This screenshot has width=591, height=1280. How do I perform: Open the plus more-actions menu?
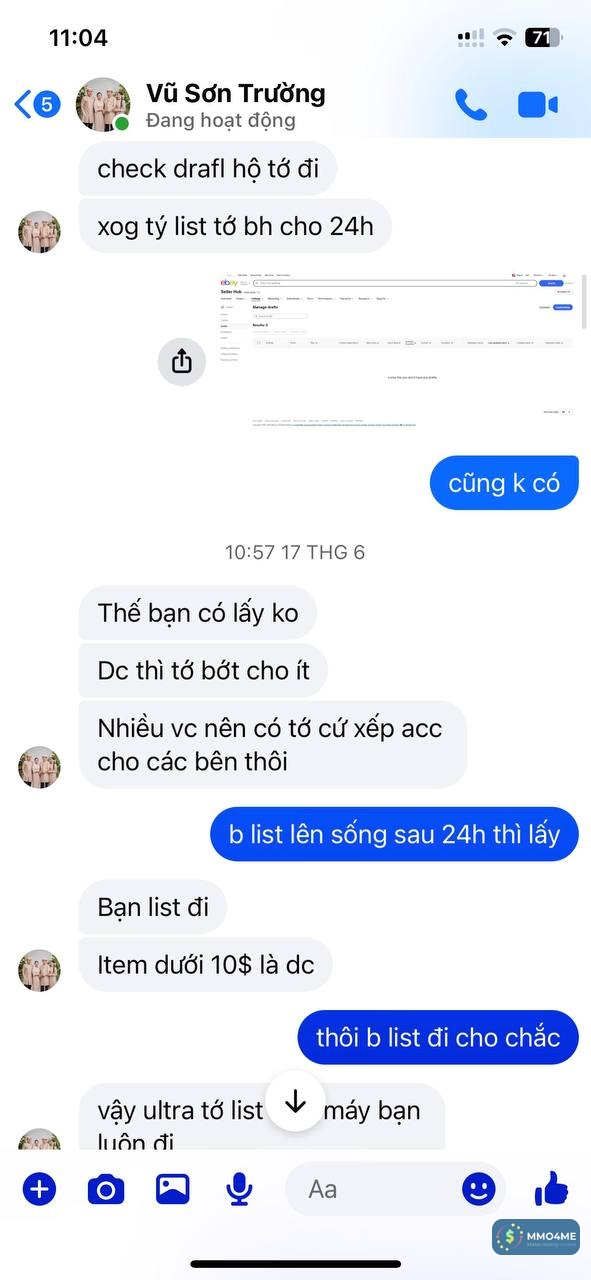pyautogui.click(x=39, y=1189)
